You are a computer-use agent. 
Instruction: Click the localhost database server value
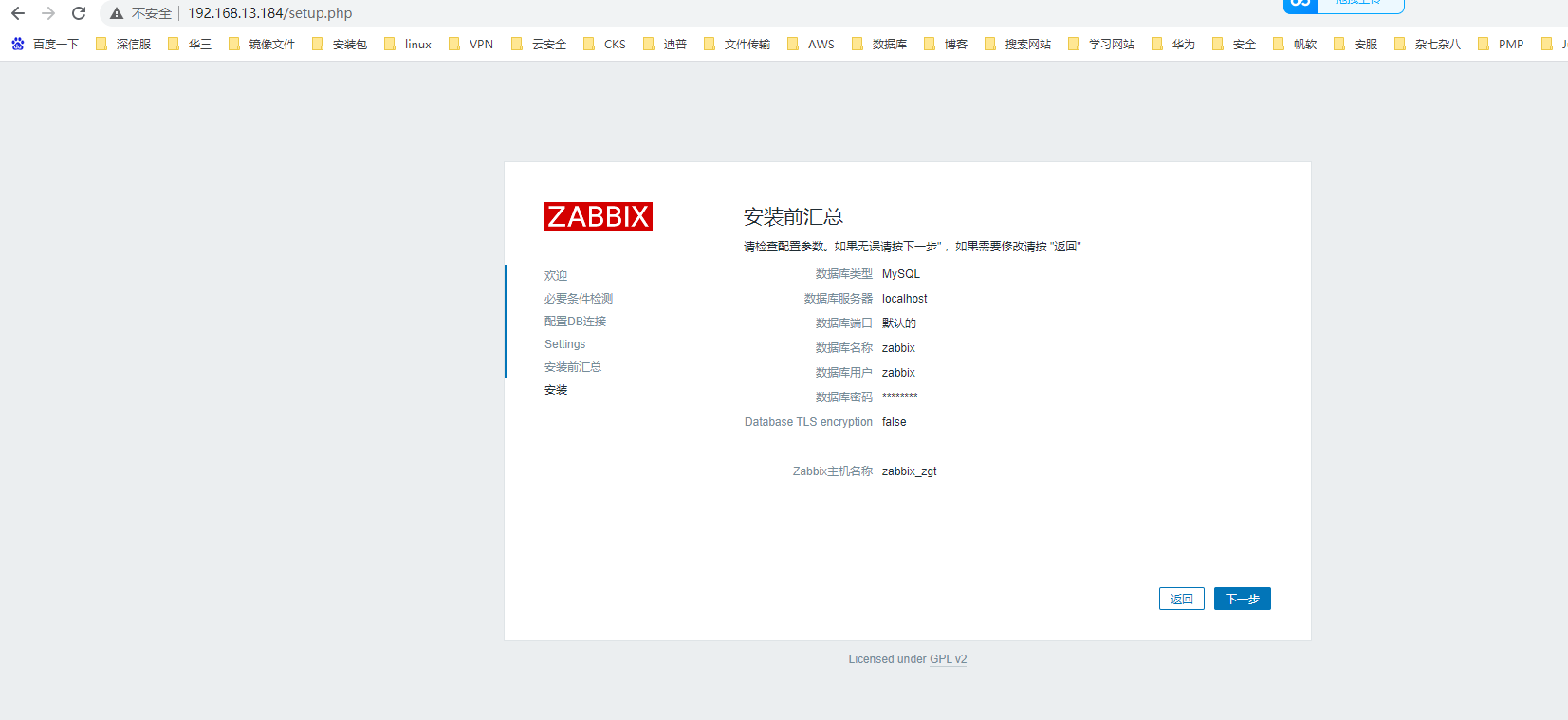click(x=905, y=299)
